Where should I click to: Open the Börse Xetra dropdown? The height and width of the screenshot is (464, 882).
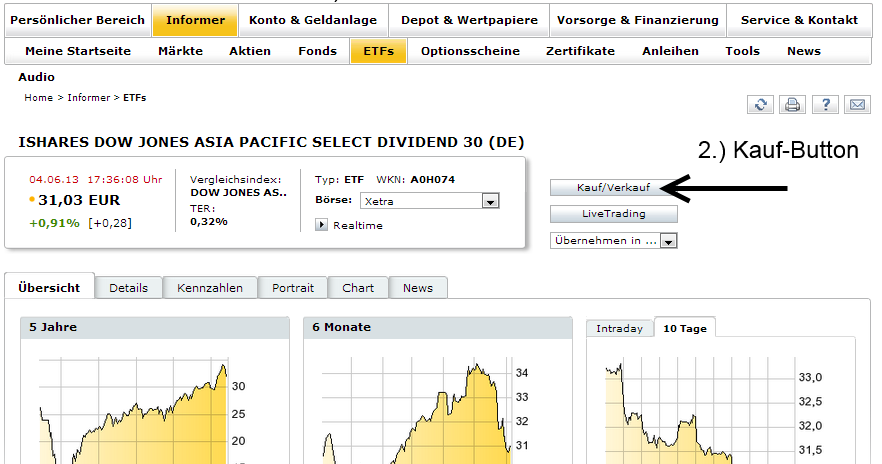pyautogui.click(x=430, y=201)
